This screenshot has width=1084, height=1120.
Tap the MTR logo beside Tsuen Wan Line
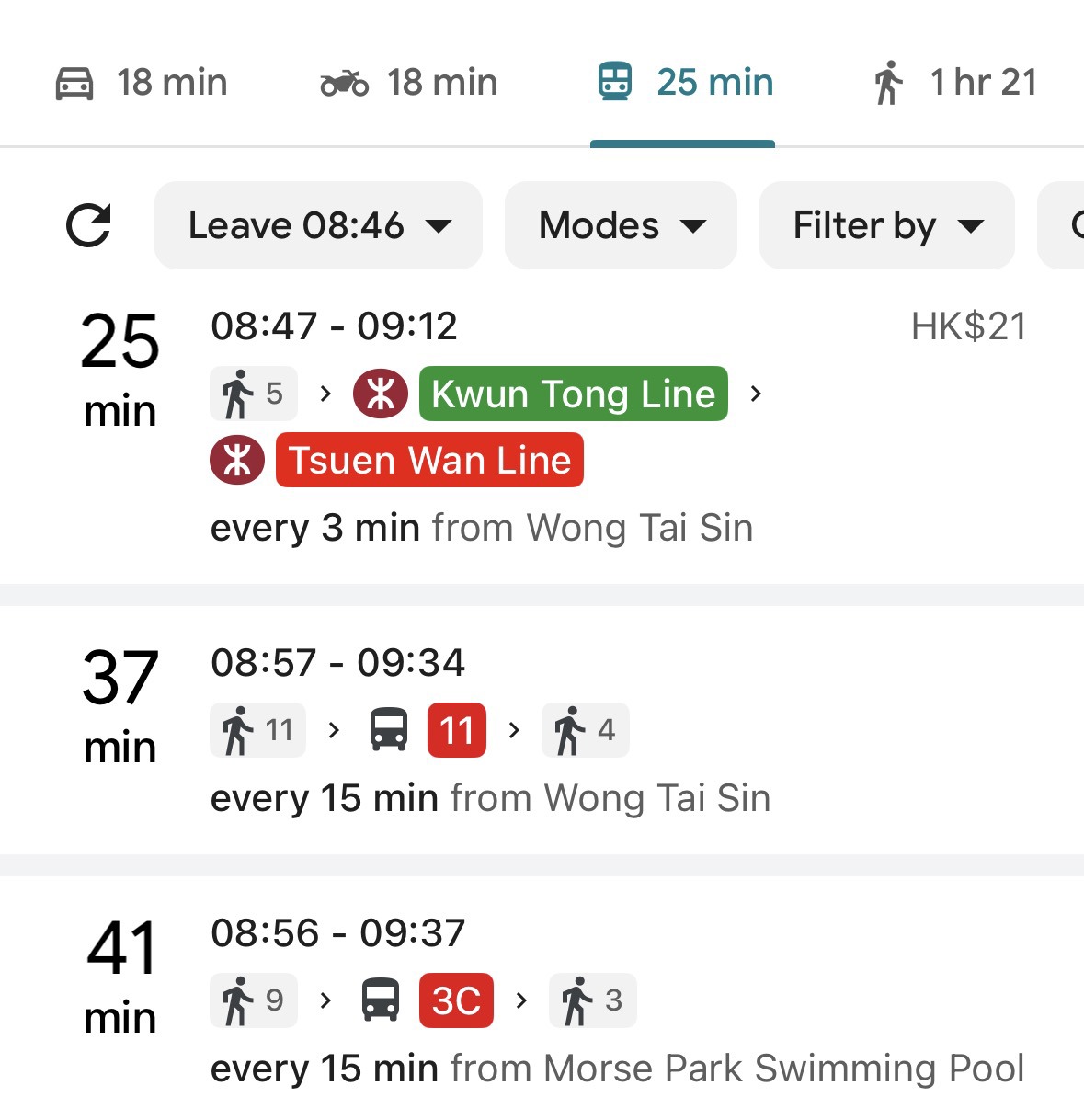point(237,460)
